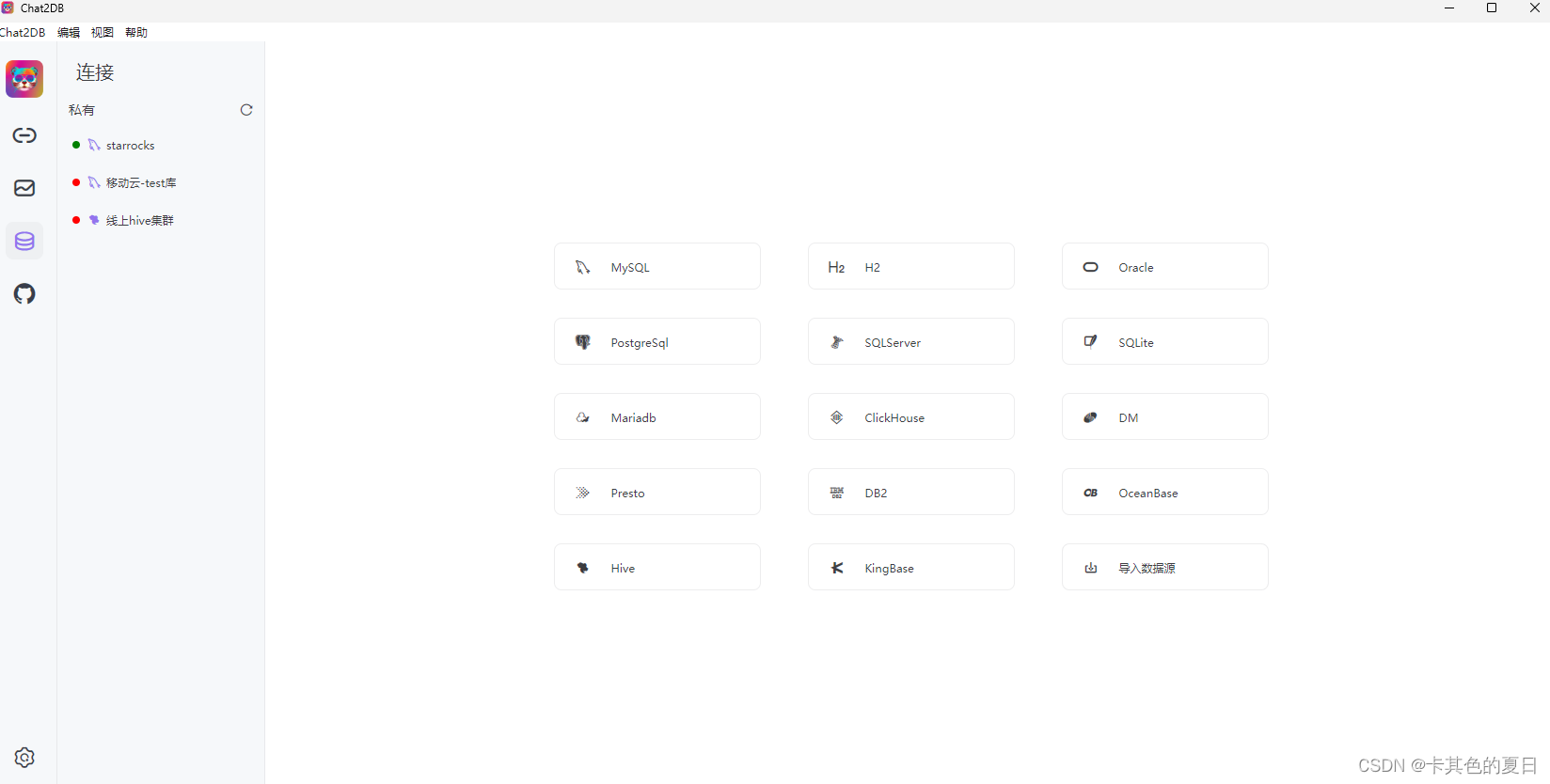Create a new Hive connection
This screenshot has height=784, width=1550.
coord(657,567)
